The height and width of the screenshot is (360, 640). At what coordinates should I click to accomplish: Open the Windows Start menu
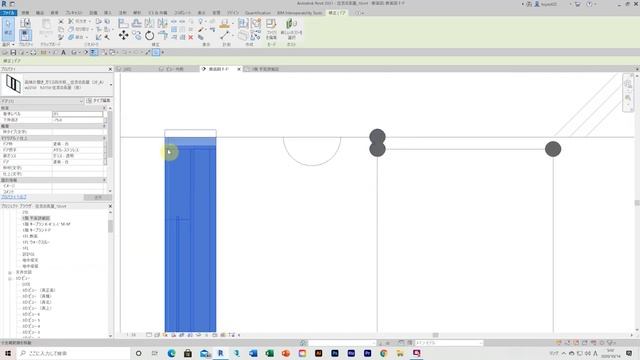tap(8, 353)
